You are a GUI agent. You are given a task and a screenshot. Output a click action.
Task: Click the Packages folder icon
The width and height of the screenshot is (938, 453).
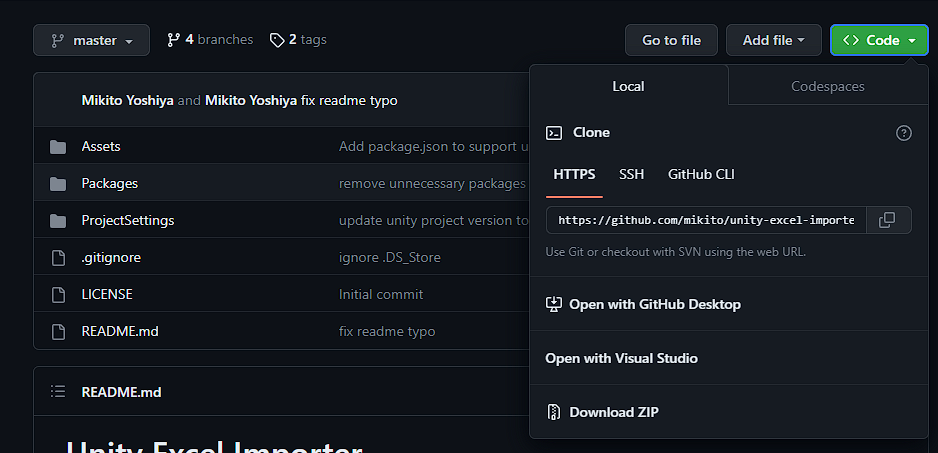pos(58,184)
